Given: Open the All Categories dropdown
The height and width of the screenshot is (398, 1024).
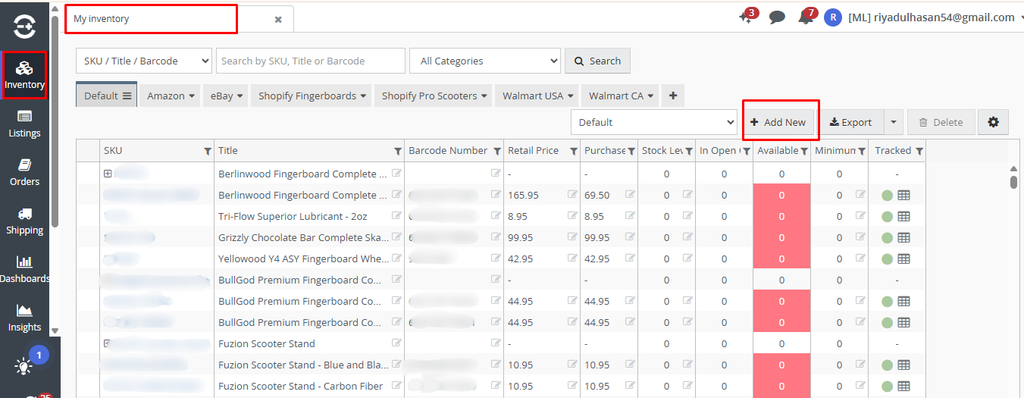Looking at the screenshot, I should (x=485, y=61).
